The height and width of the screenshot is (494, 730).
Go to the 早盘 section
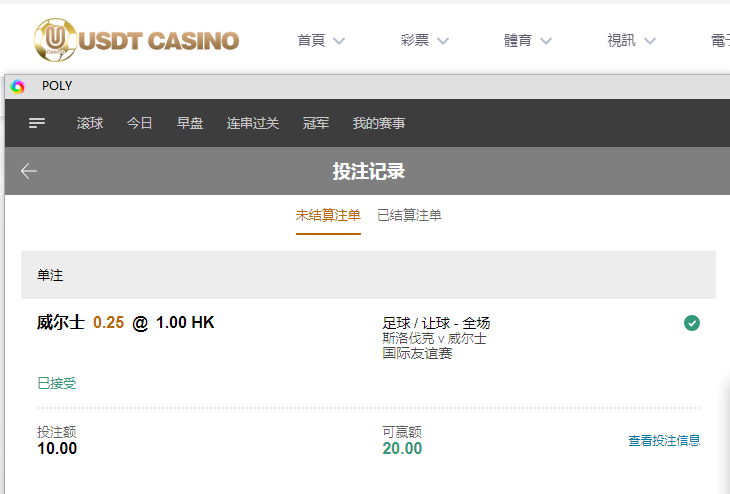(x=190, y=123)
